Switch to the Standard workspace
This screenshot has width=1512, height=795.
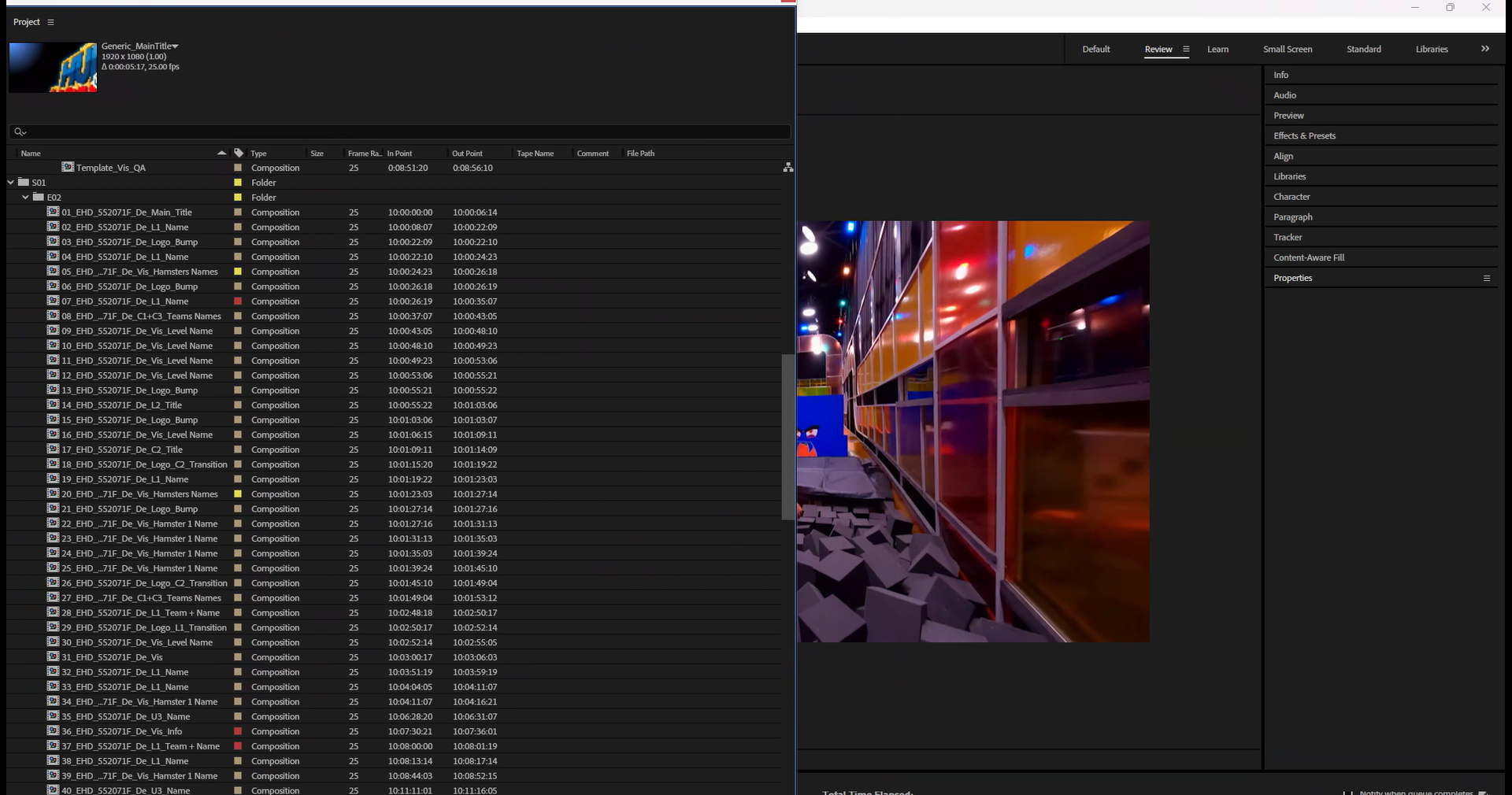(1363, 49)
